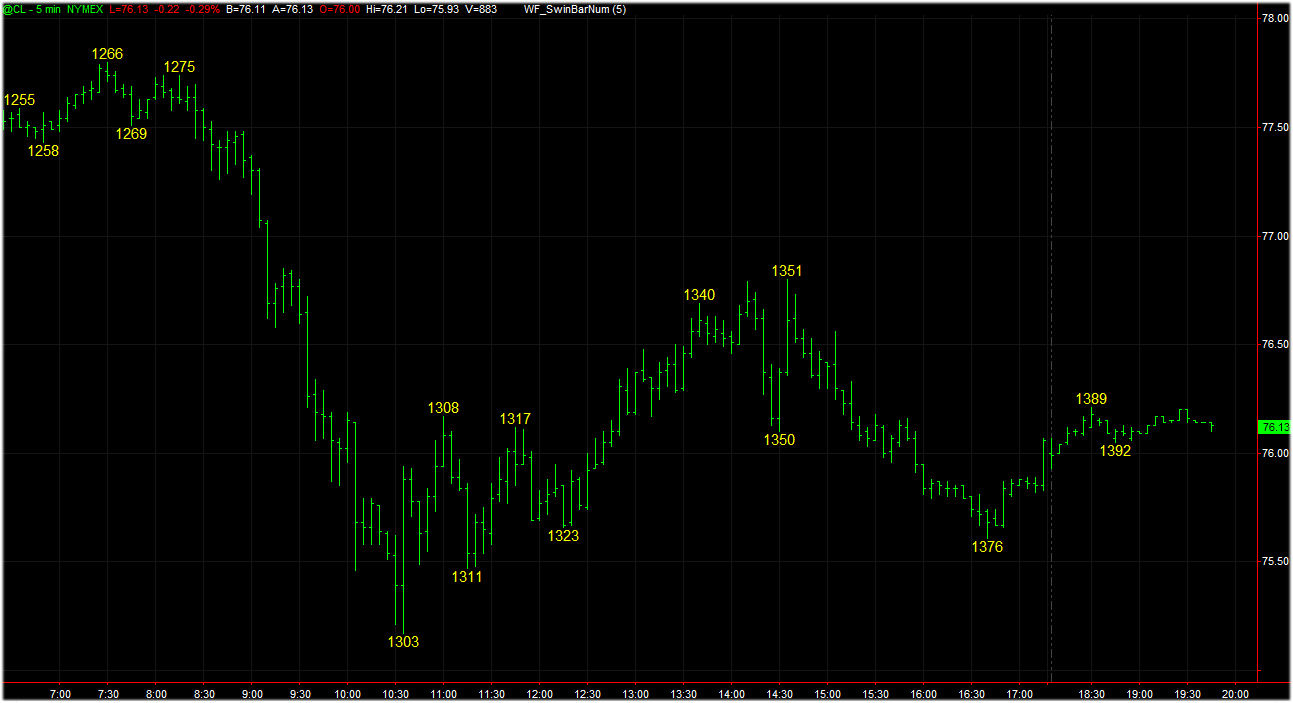Viewport: 1293px width, 703px height.
Task: Click swing low label 1269
Action: [131, 134]
